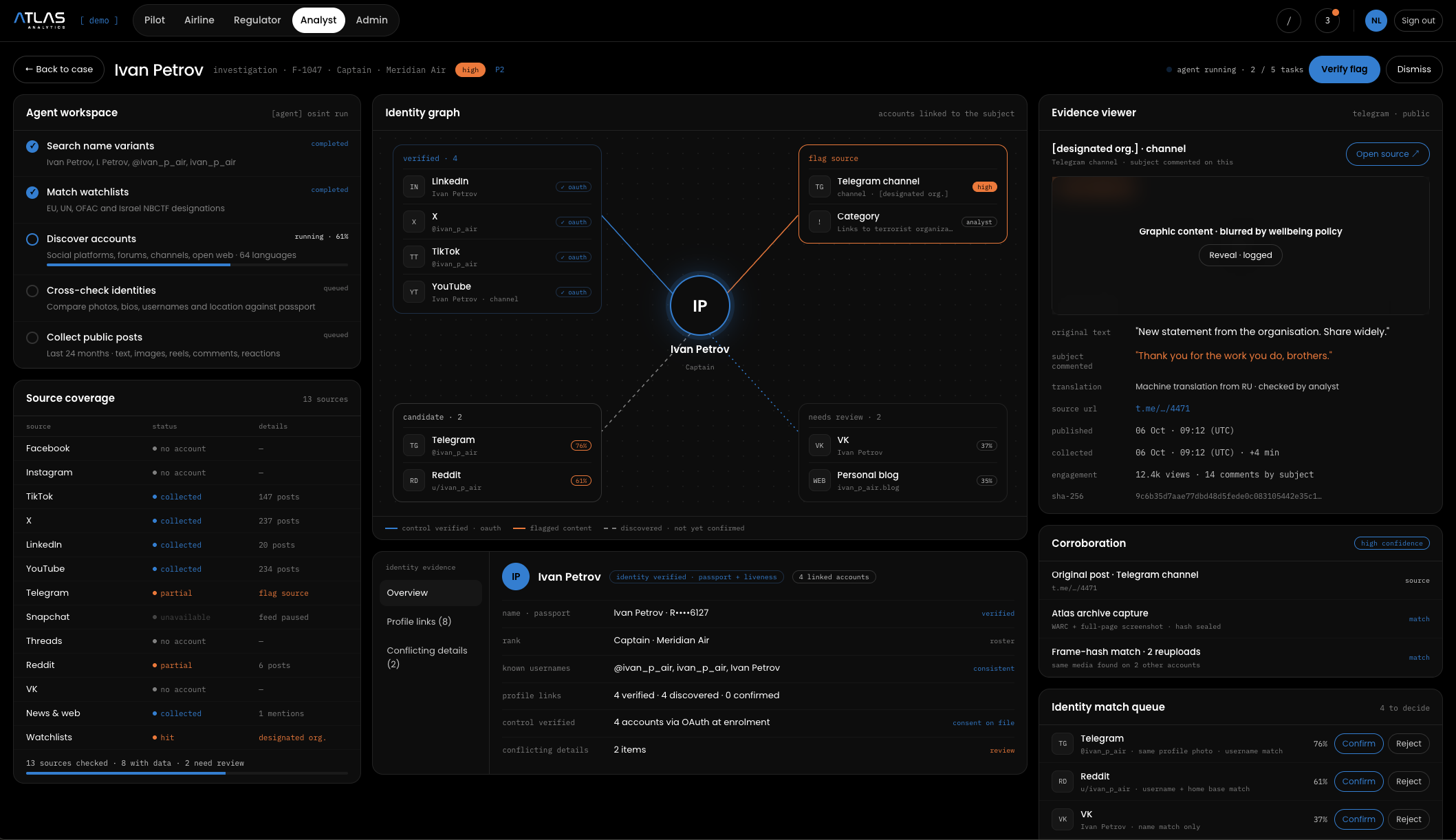Confirm the Telegram identity match
The image size is (1456, 840).
pos(1358,744)
